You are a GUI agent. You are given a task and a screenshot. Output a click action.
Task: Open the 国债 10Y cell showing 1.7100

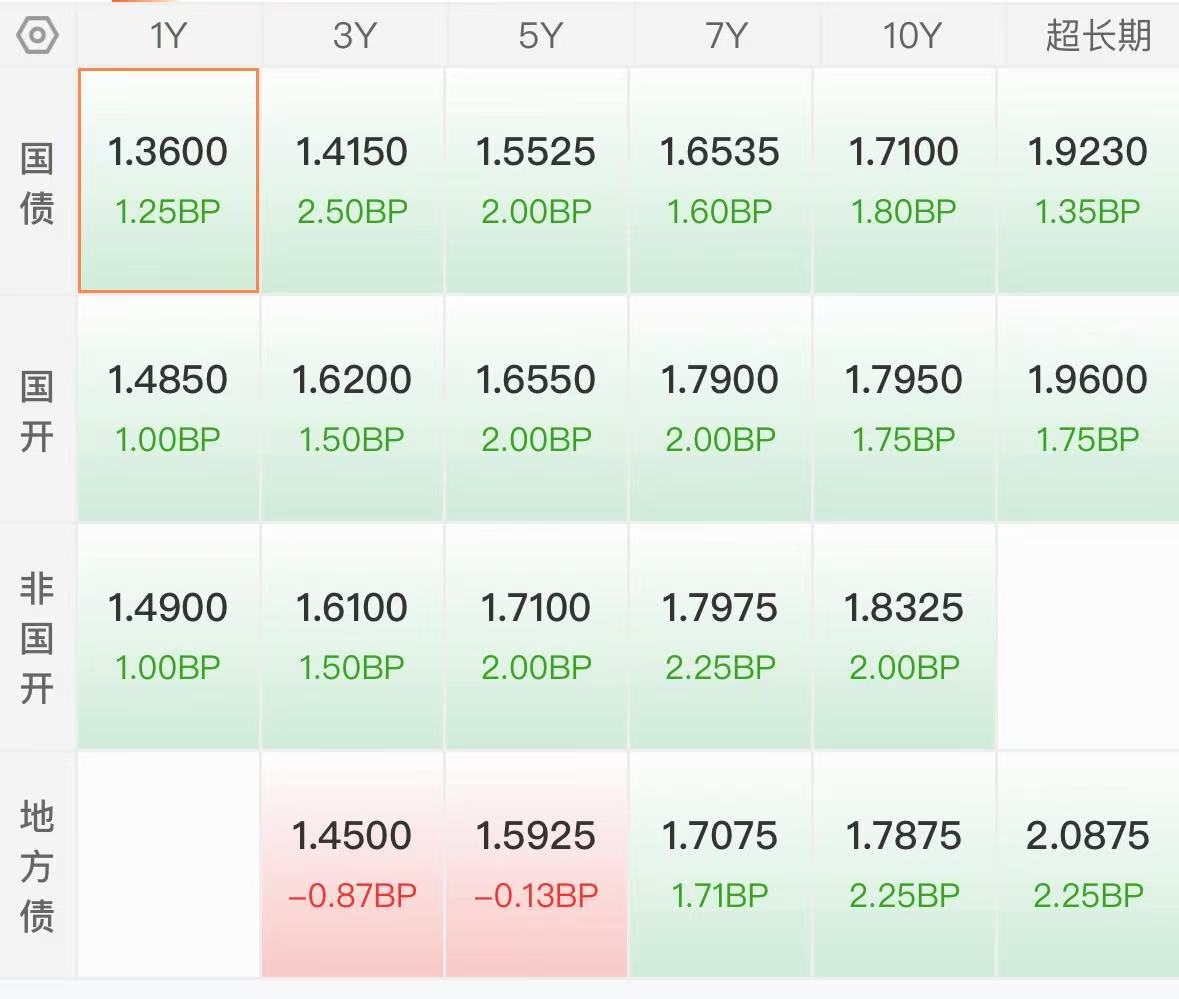[903, 180]
